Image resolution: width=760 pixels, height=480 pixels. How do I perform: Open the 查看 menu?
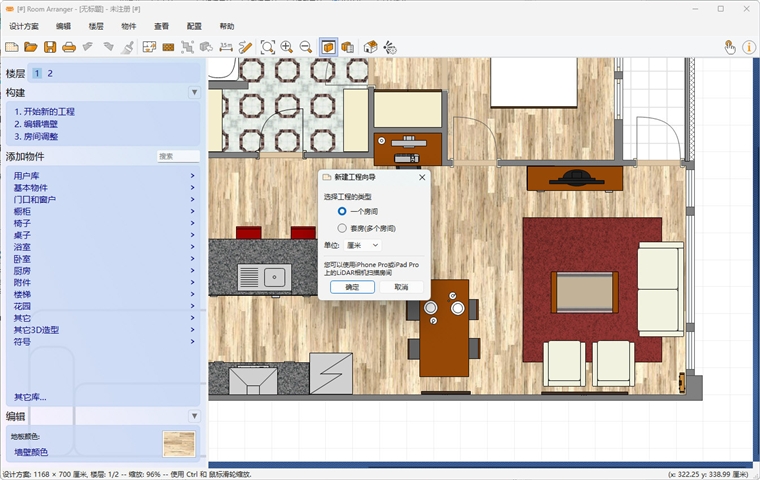(161, 26)
